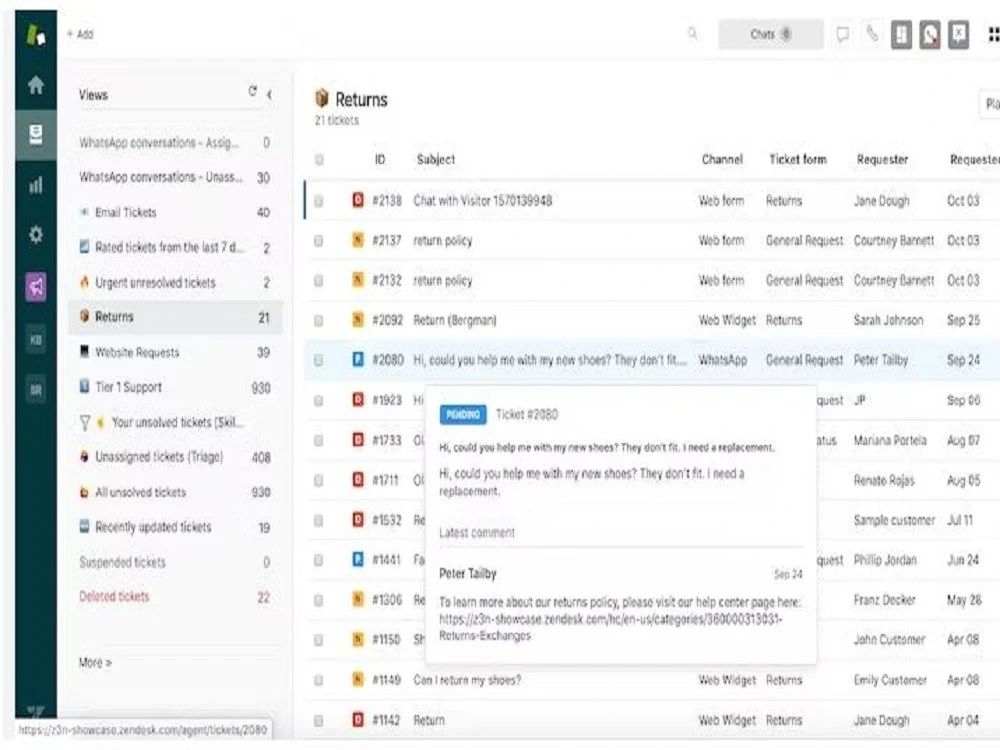Check the box for ticket #1733

tap(319, 441)
